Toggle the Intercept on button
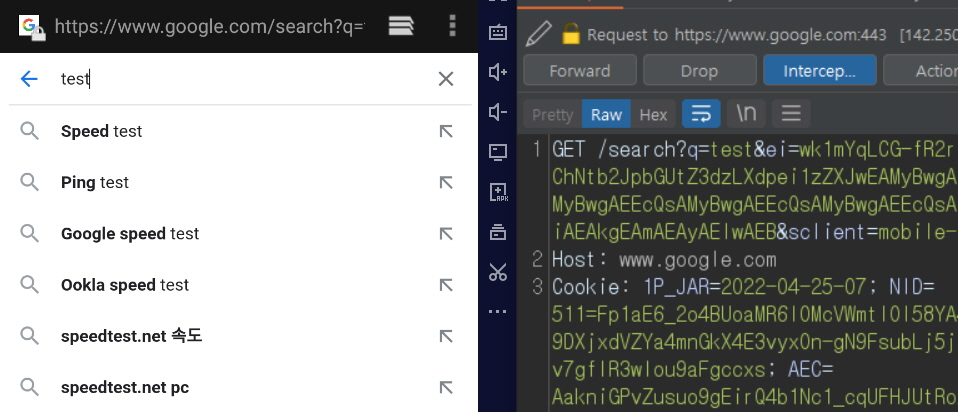The height and width of the screenshot is (412, 958). click(x=820, y=70)
